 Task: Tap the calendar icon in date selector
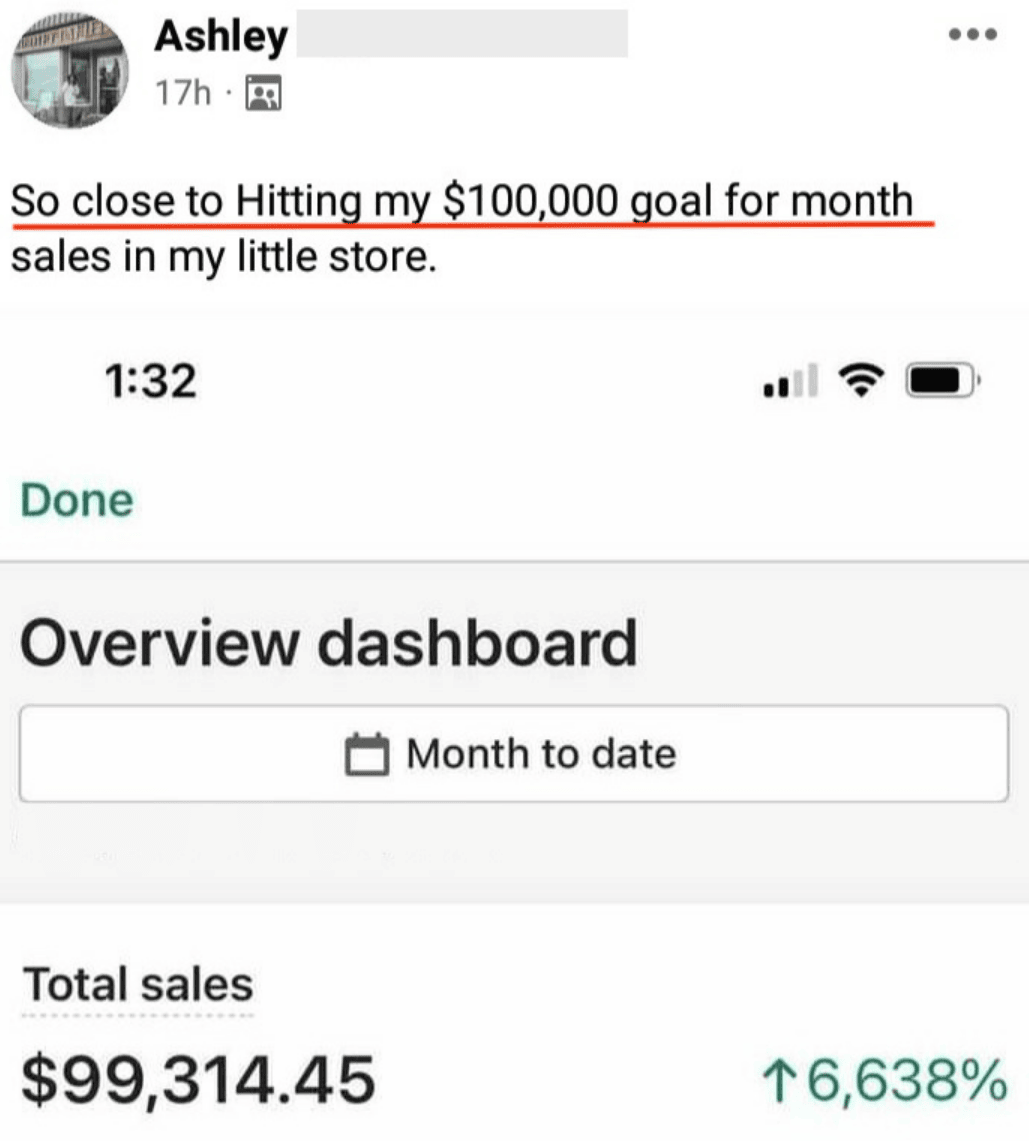click(366, 755)
